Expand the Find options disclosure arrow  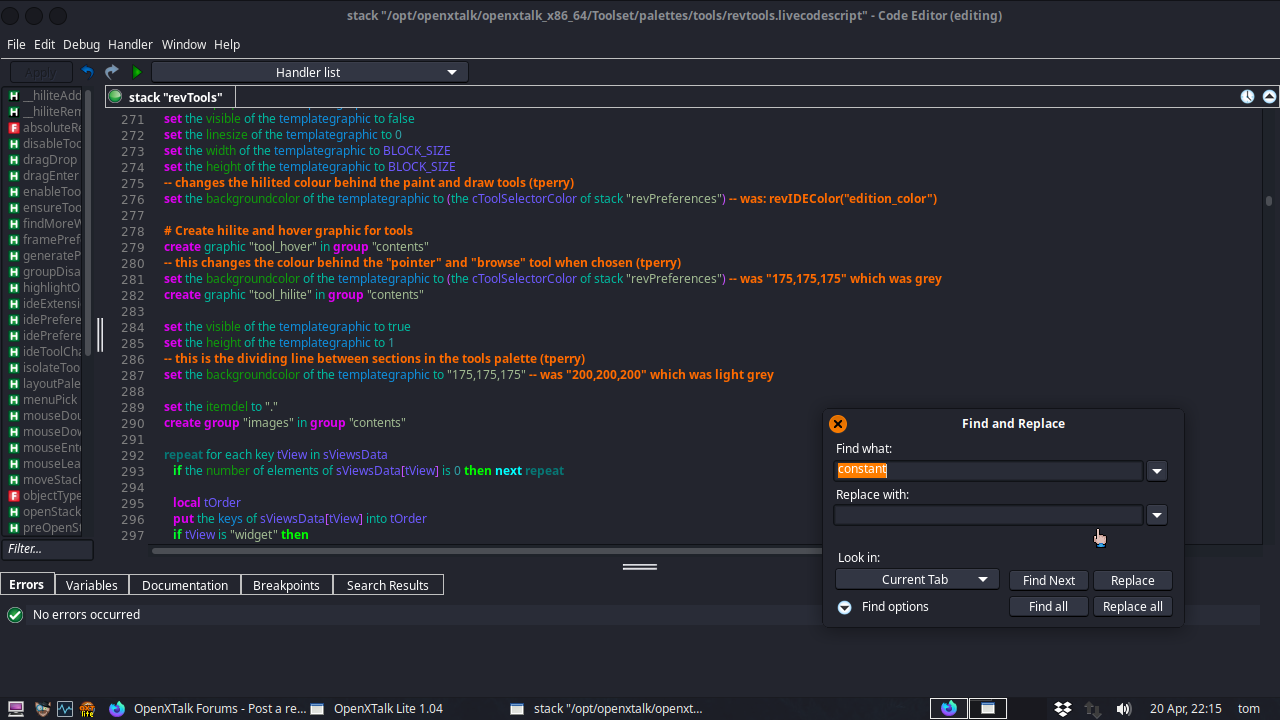[845, 607]
